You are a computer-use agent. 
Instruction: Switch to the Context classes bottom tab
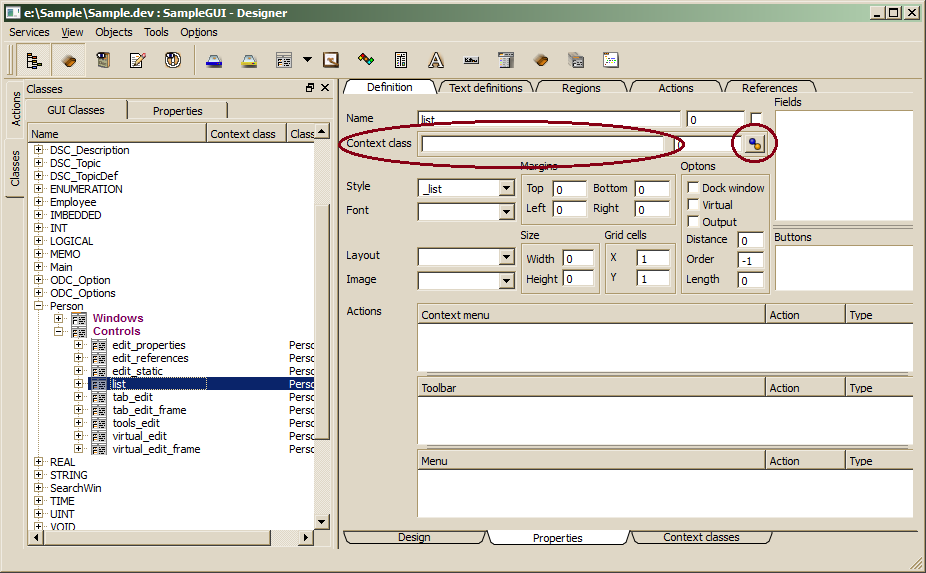tap(701, 537)
